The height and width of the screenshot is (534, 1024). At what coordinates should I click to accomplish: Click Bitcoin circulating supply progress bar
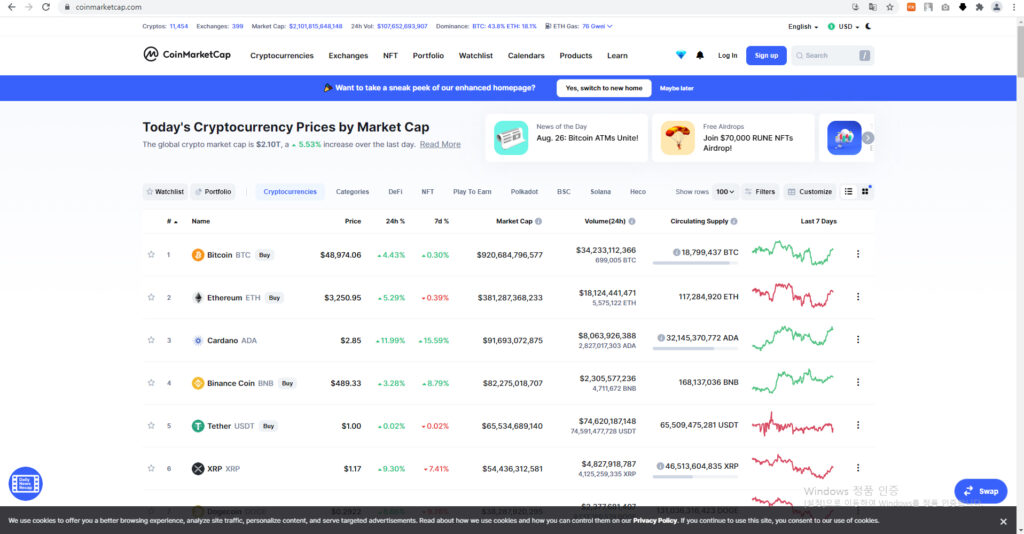click(x=696, y=263)
